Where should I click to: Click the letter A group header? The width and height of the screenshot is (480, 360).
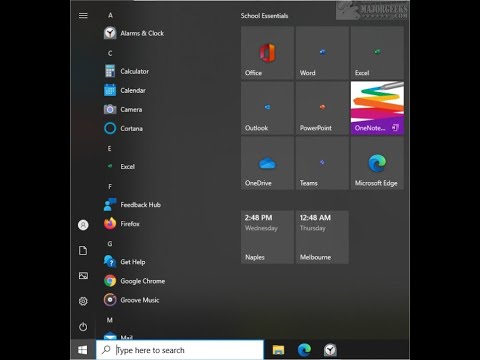[x=110, y=15]
